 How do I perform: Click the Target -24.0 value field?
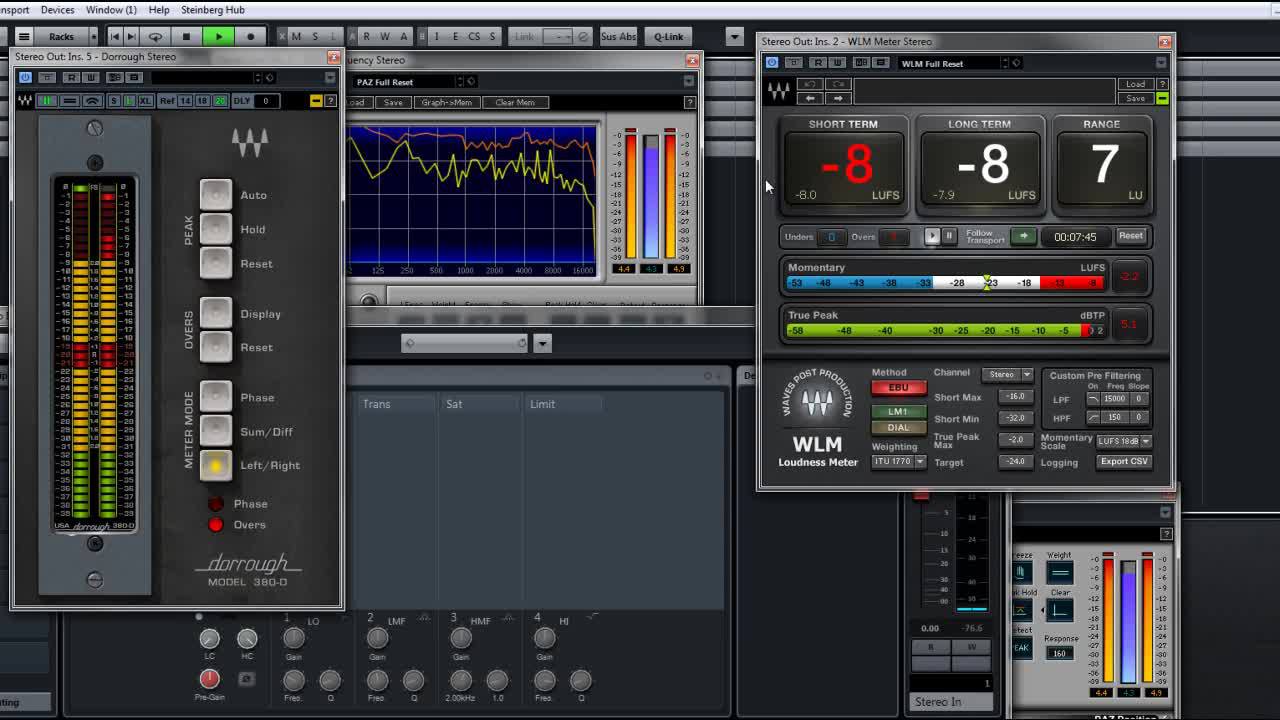(1016, 462)
